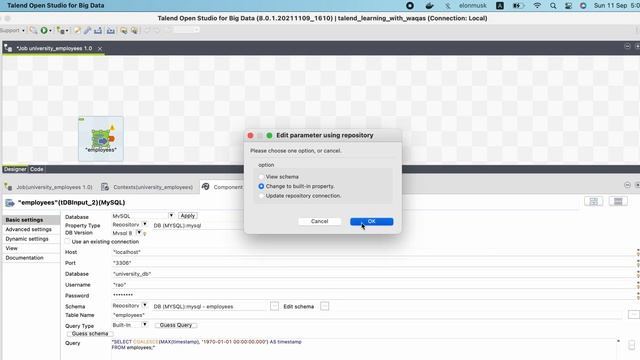640x360 pixels.
Task: Select Change to built-in property option
Action: 261,186
